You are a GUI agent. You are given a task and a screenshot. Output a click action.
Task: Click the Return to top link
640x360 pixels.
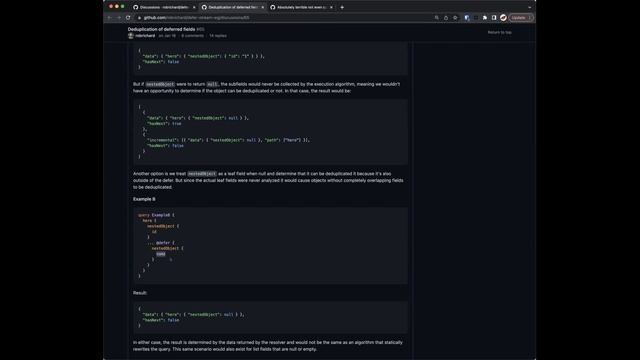[500, 32]
